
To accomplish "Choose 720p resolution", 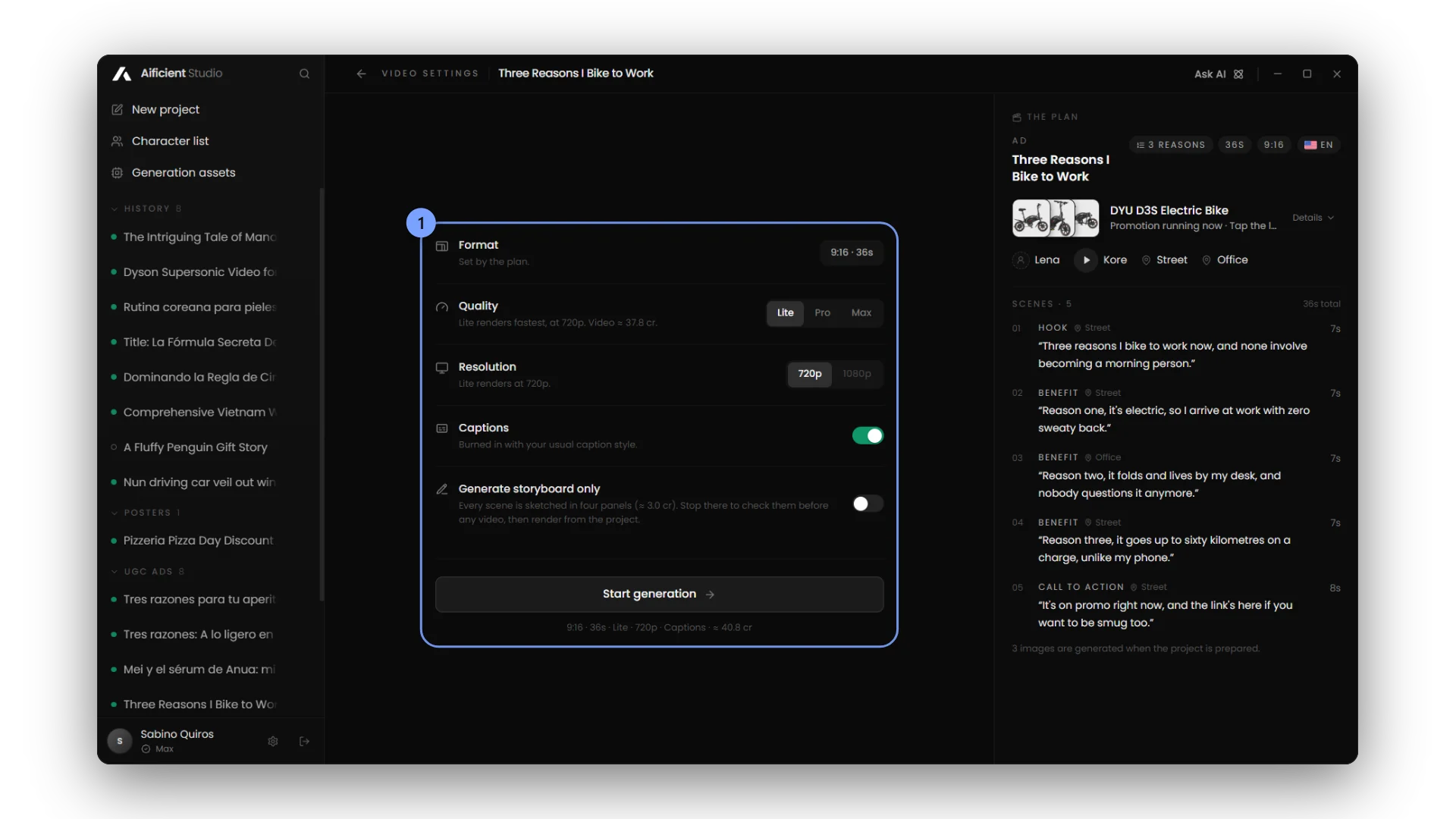I will pyautogui.click(x=810, y=373).
